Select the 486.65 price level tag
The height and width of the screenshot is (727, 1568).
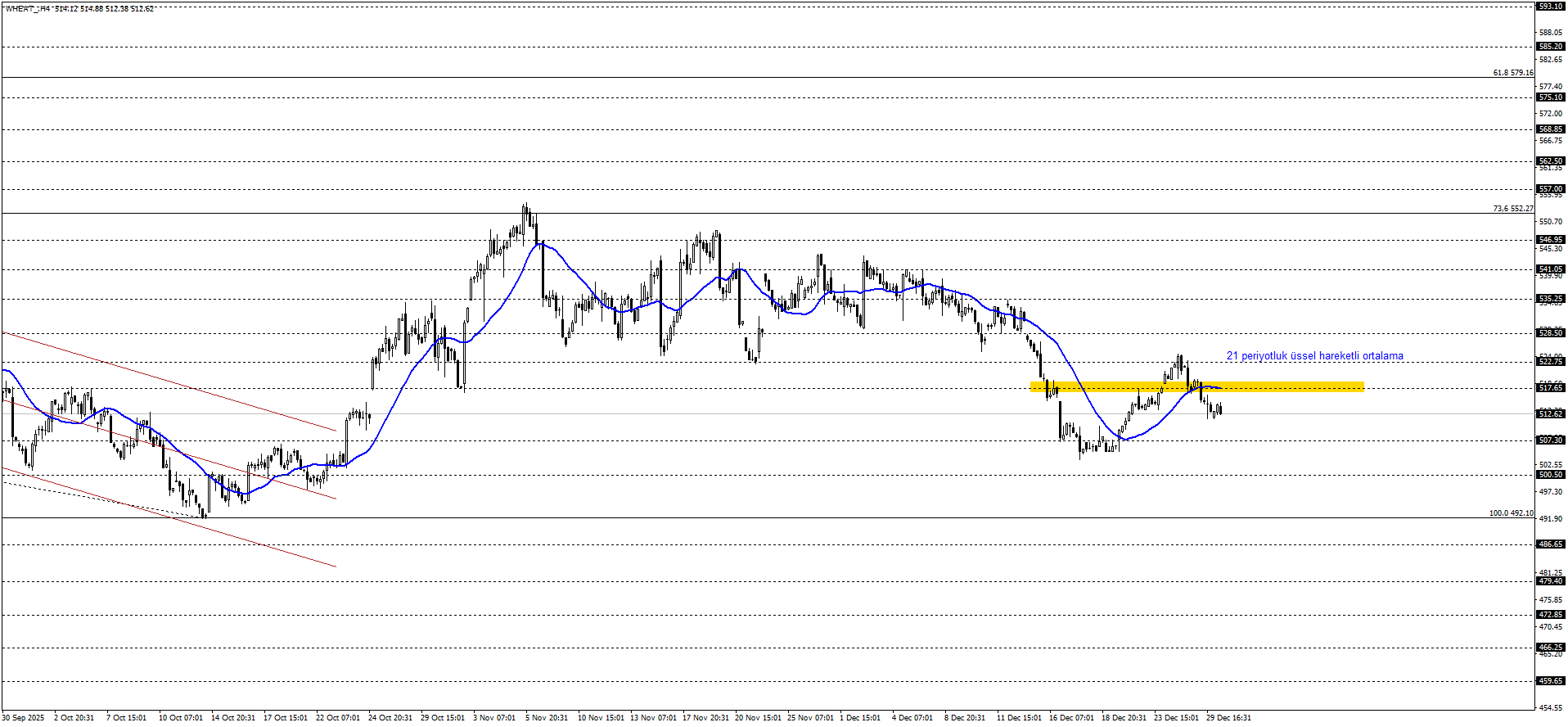tap(1551, 544)
